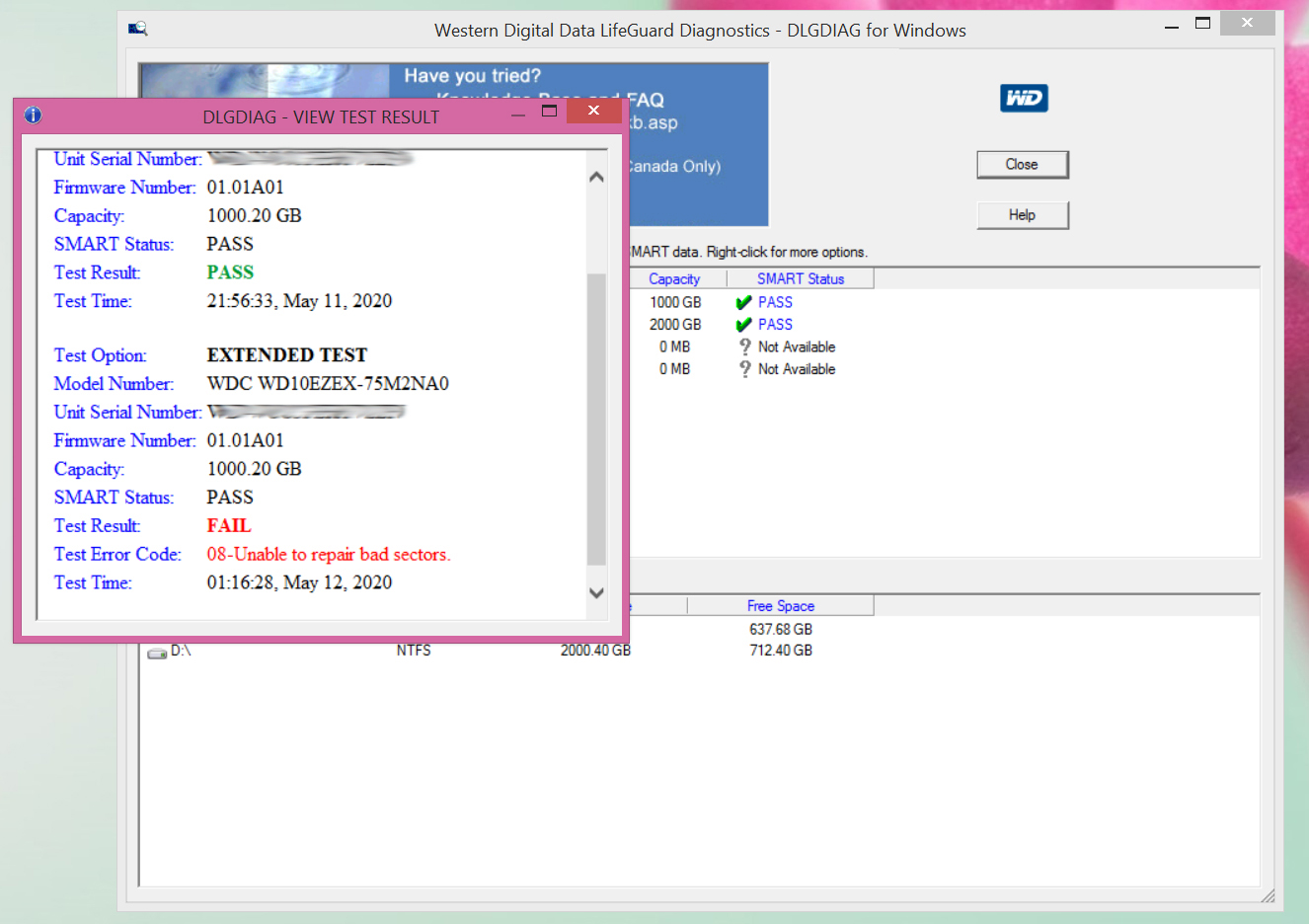This screenshot has width=1309, height=924.
Task: Open Help in the DLGDIAG window
Action: (x=1023, y=215)
